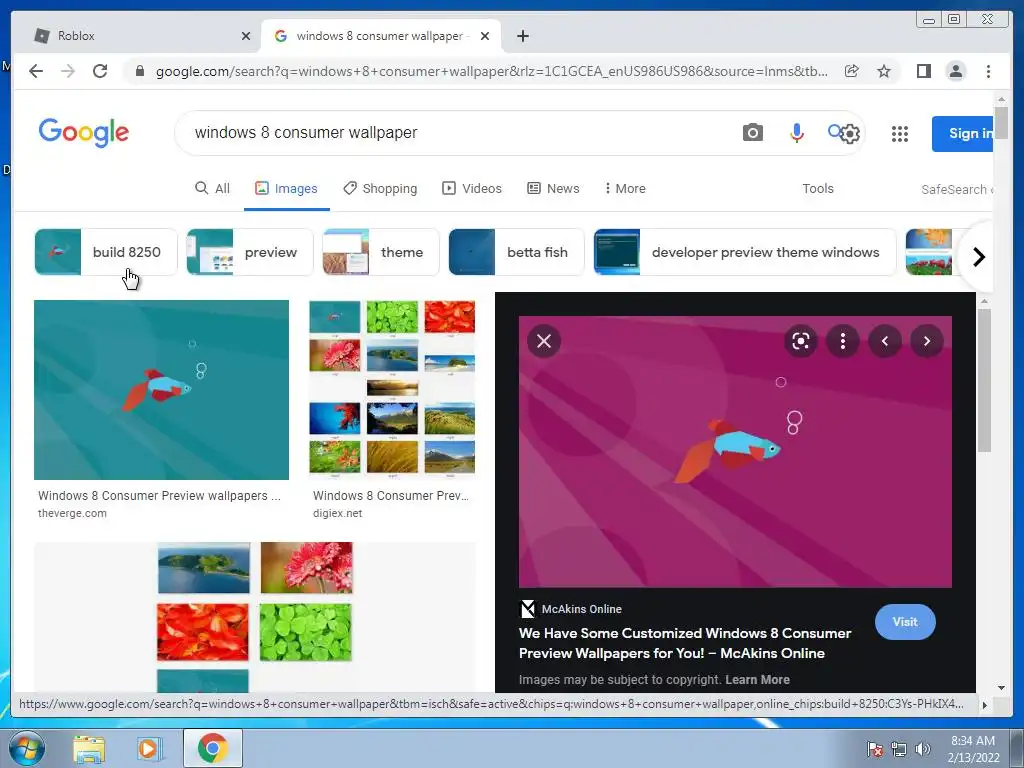Open McAkins wallpapers article title

pos(684,643)
